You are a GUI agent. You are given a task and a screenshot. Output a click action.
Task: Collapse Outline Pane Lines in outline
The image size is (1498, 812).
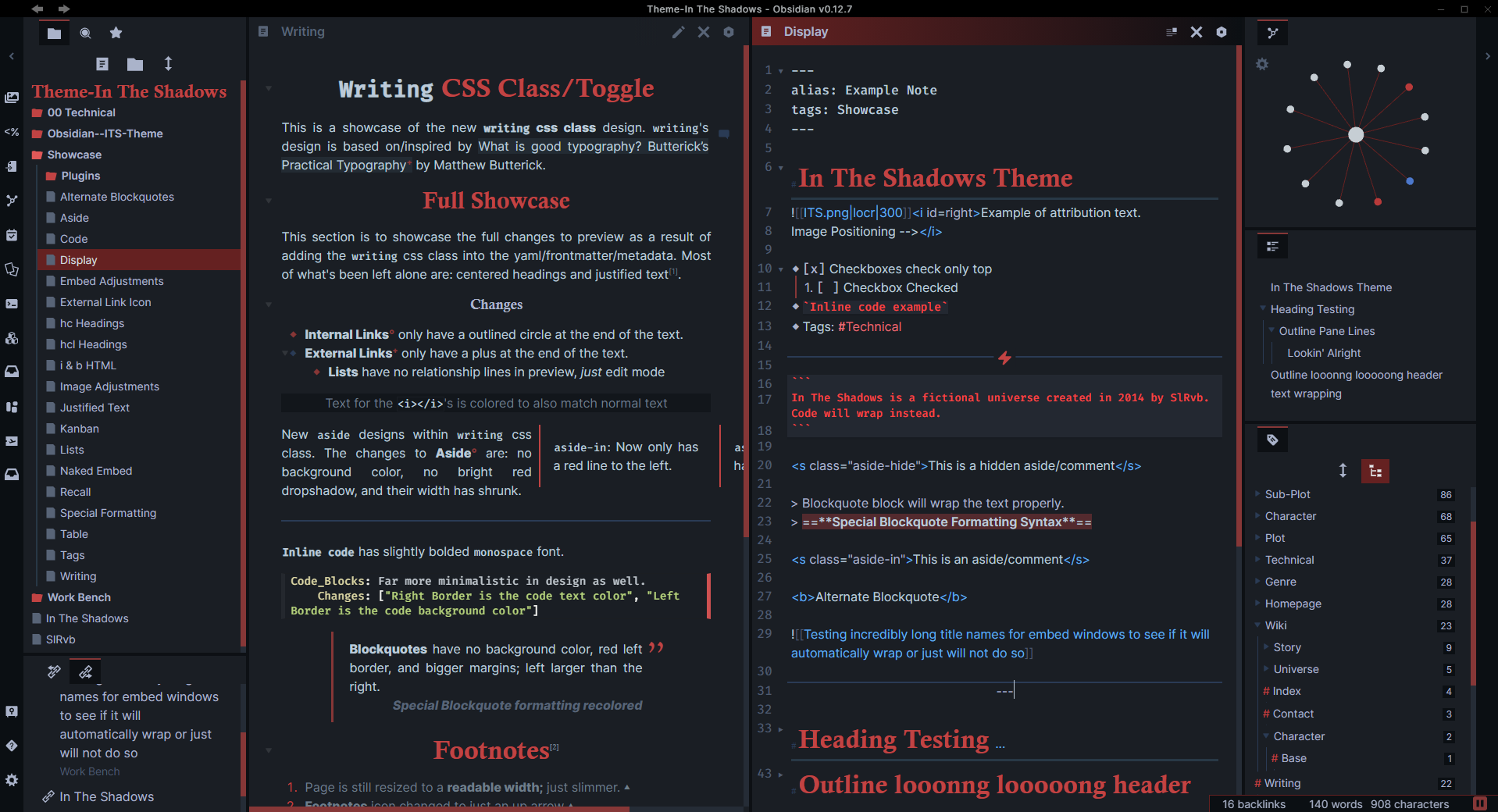pyautogui.click(x=1272, y=330)
